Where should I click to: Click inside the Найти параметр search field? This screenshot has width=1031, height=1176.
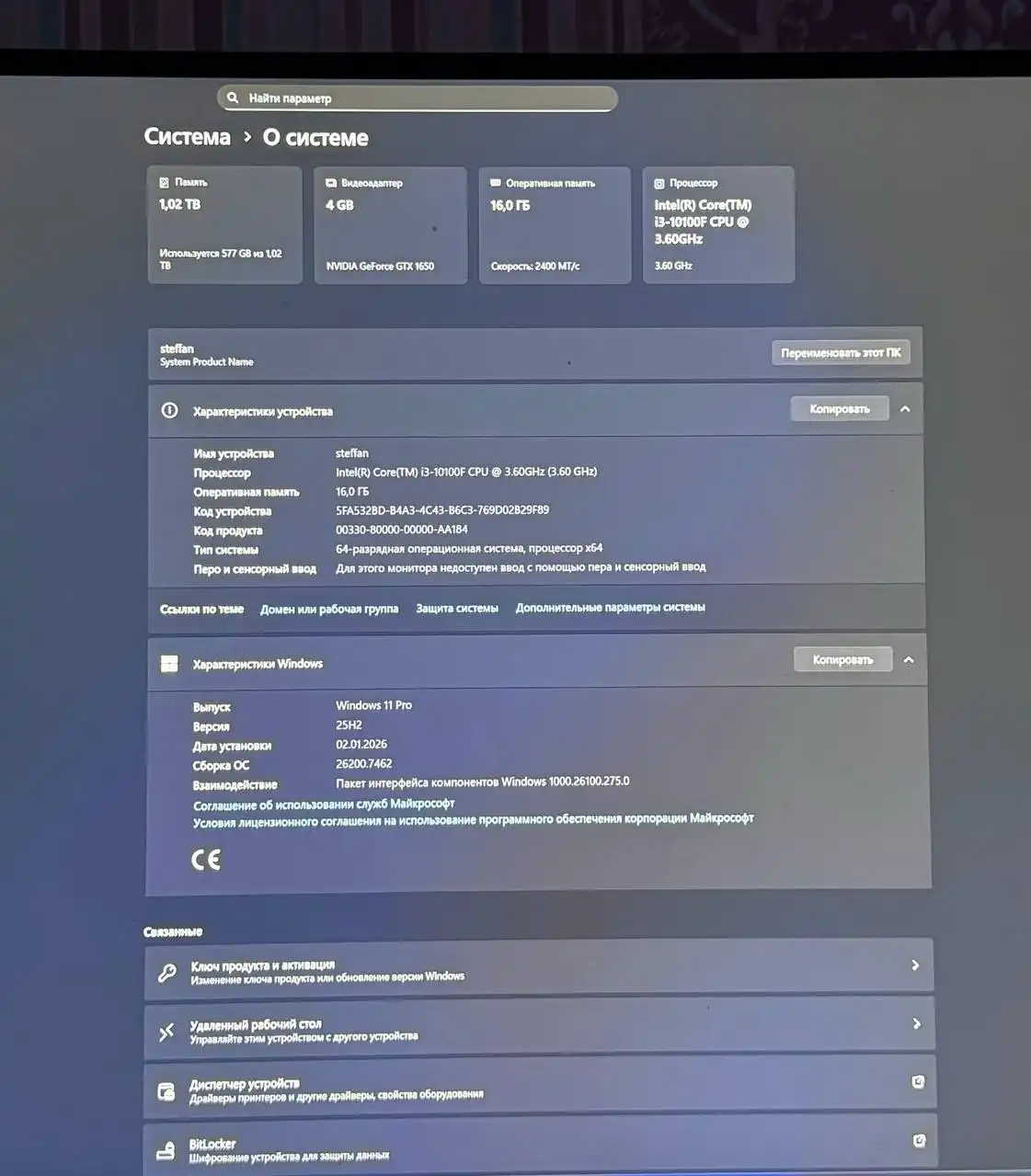(414, 97)
